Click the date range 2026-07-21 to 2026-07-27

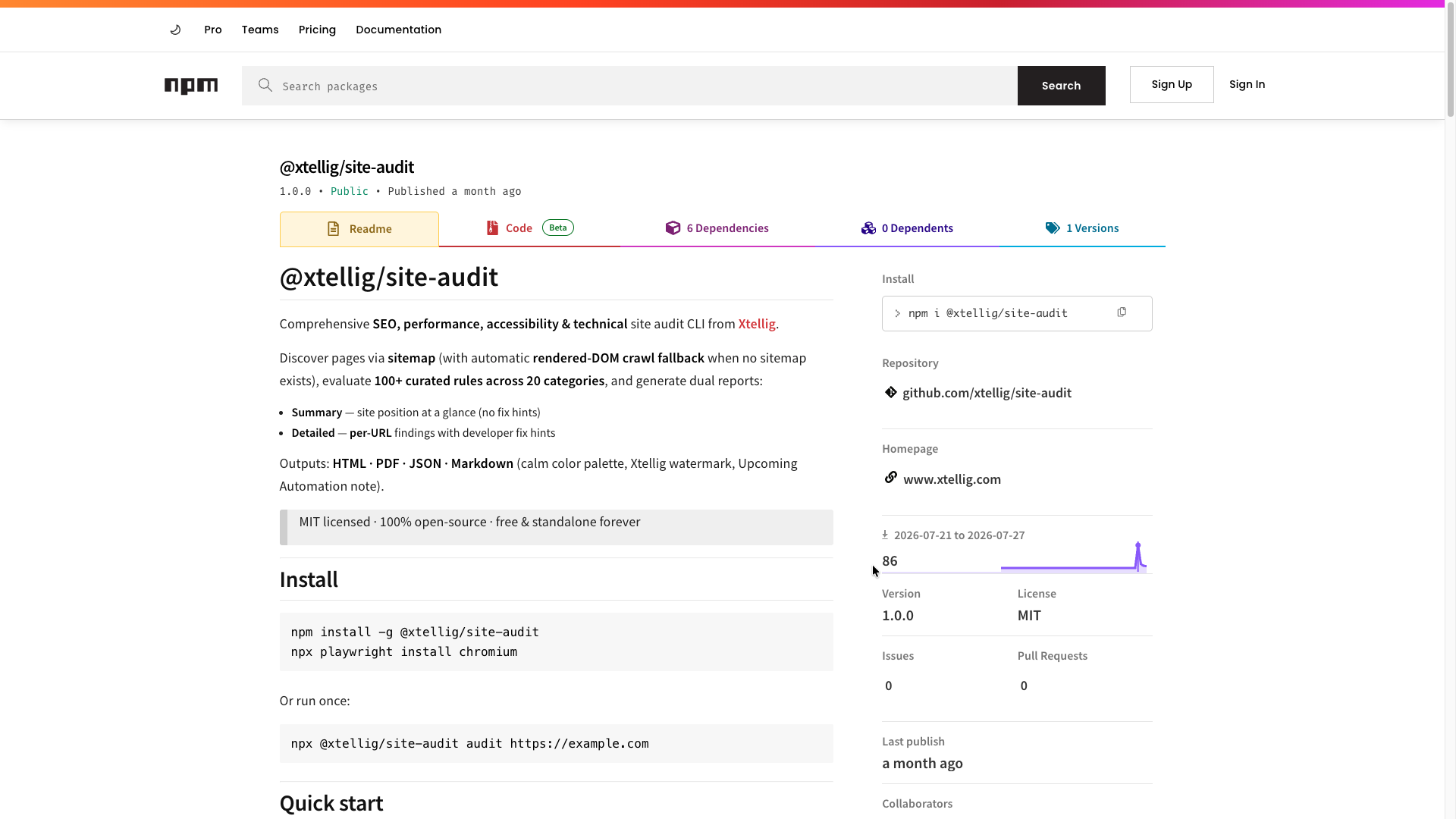(x=959, y=535)
